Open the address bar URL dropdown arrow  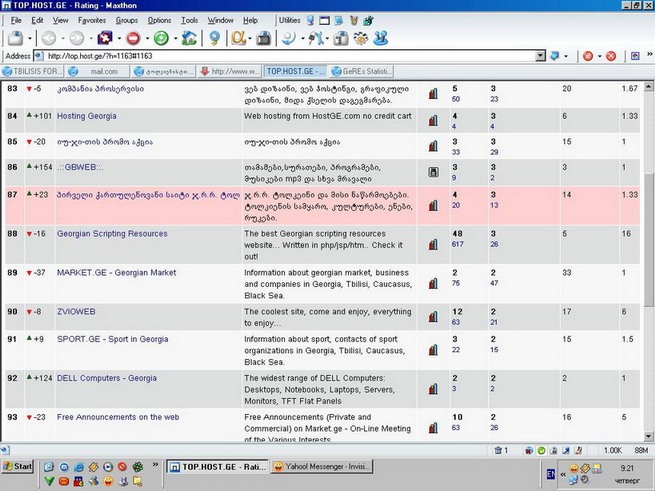(541, 56)
